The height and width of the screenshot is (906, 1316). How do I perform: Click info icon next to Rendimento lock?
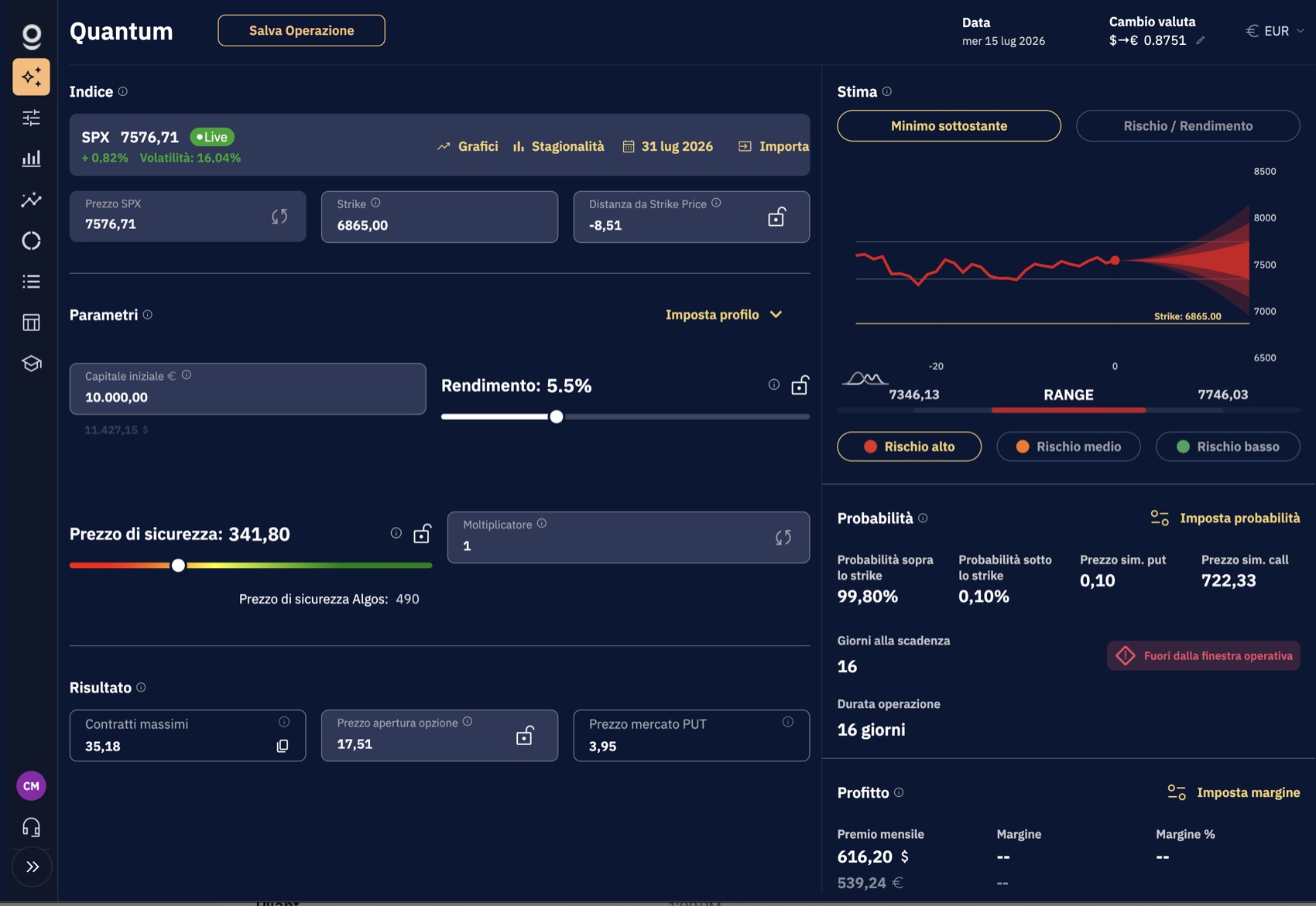tap(773, 385)
